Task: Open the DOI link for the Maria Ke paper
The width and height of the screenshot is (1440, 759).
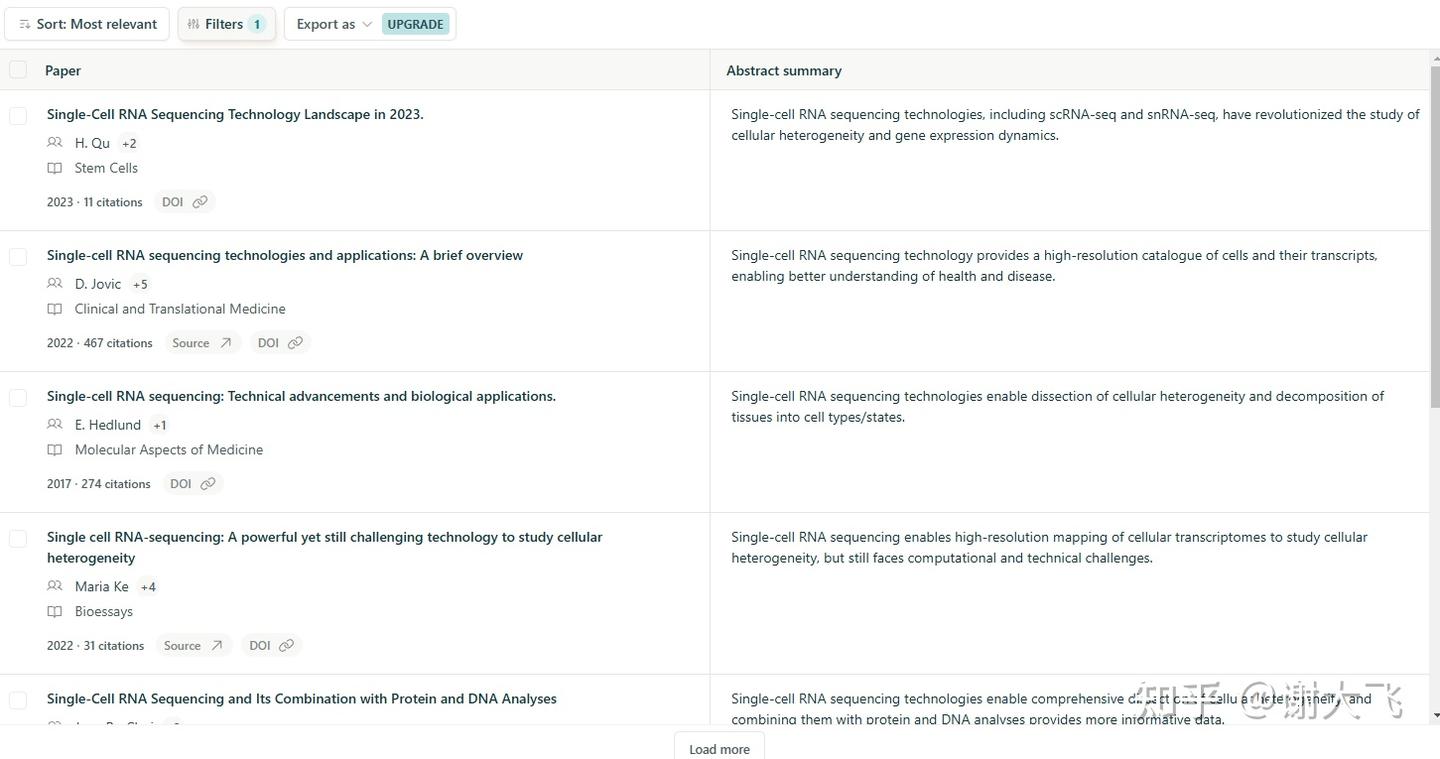Action: [286, 646]
